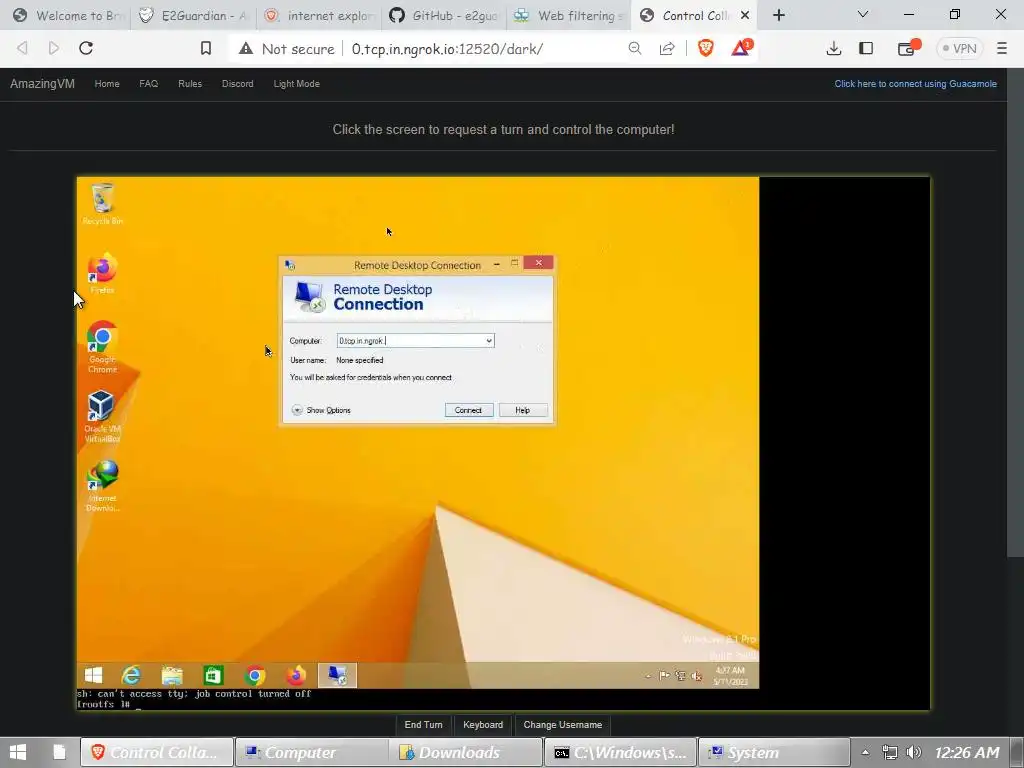Open Firefox in the VM taskbar

[x=296, y=675]
